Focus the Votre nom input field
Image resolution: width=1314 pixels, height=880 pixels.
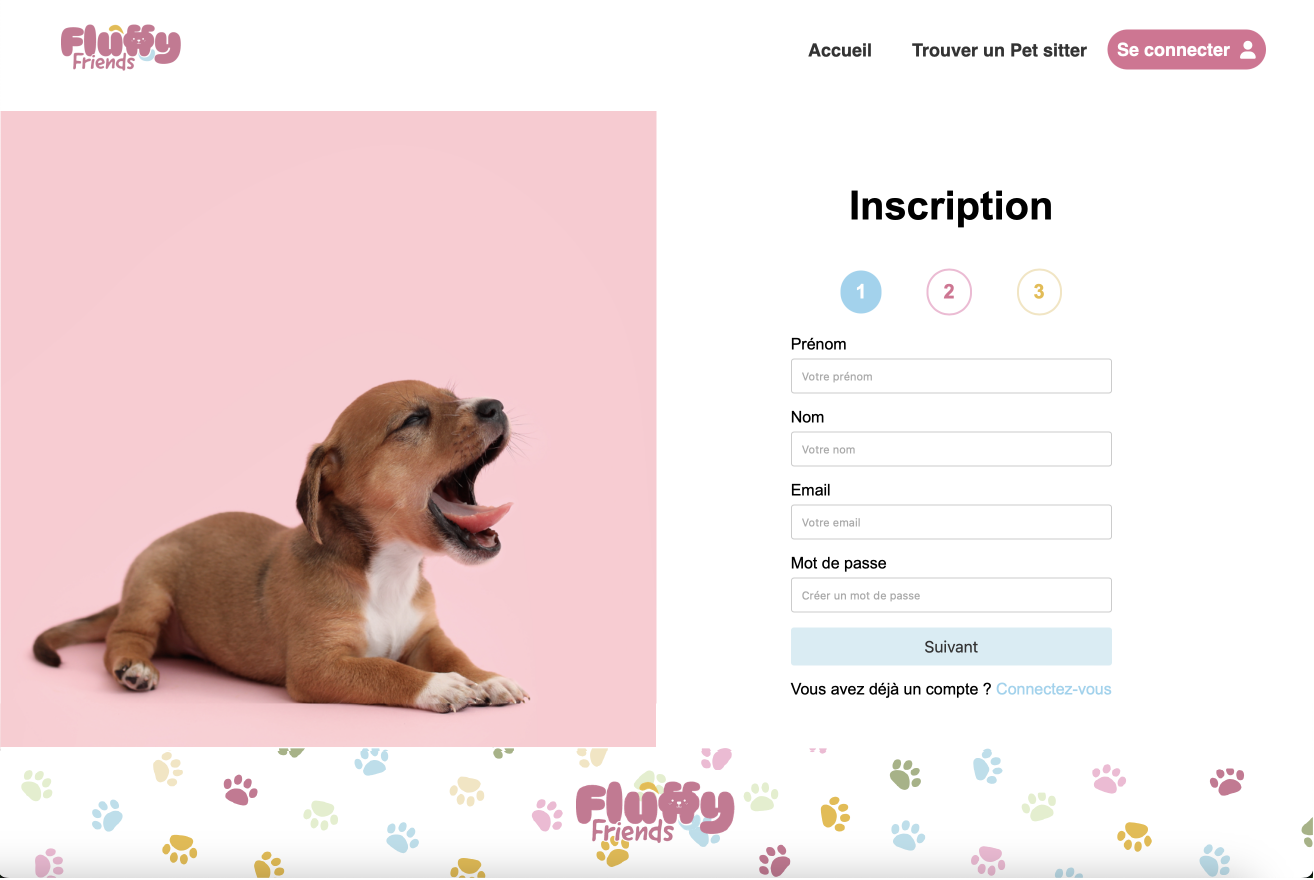coord(951,449)
